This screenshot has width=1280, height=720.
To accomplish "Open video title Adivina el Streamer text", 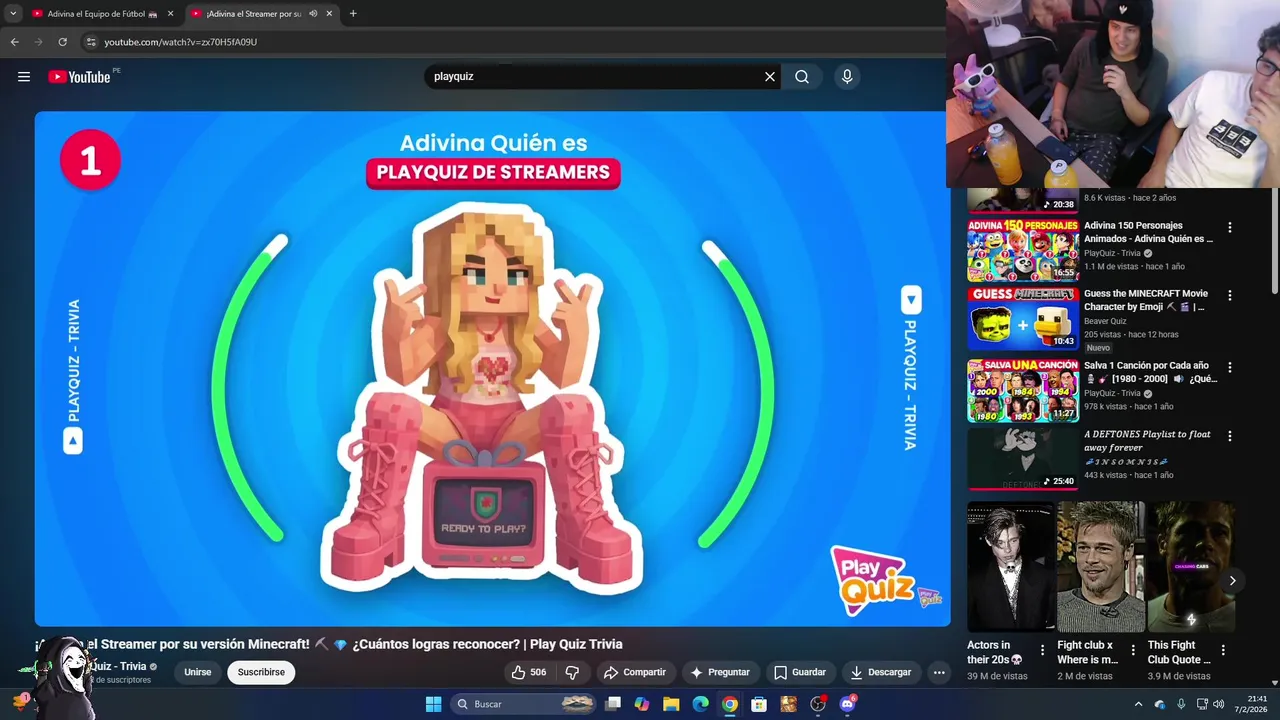I will tap(328, 644).
